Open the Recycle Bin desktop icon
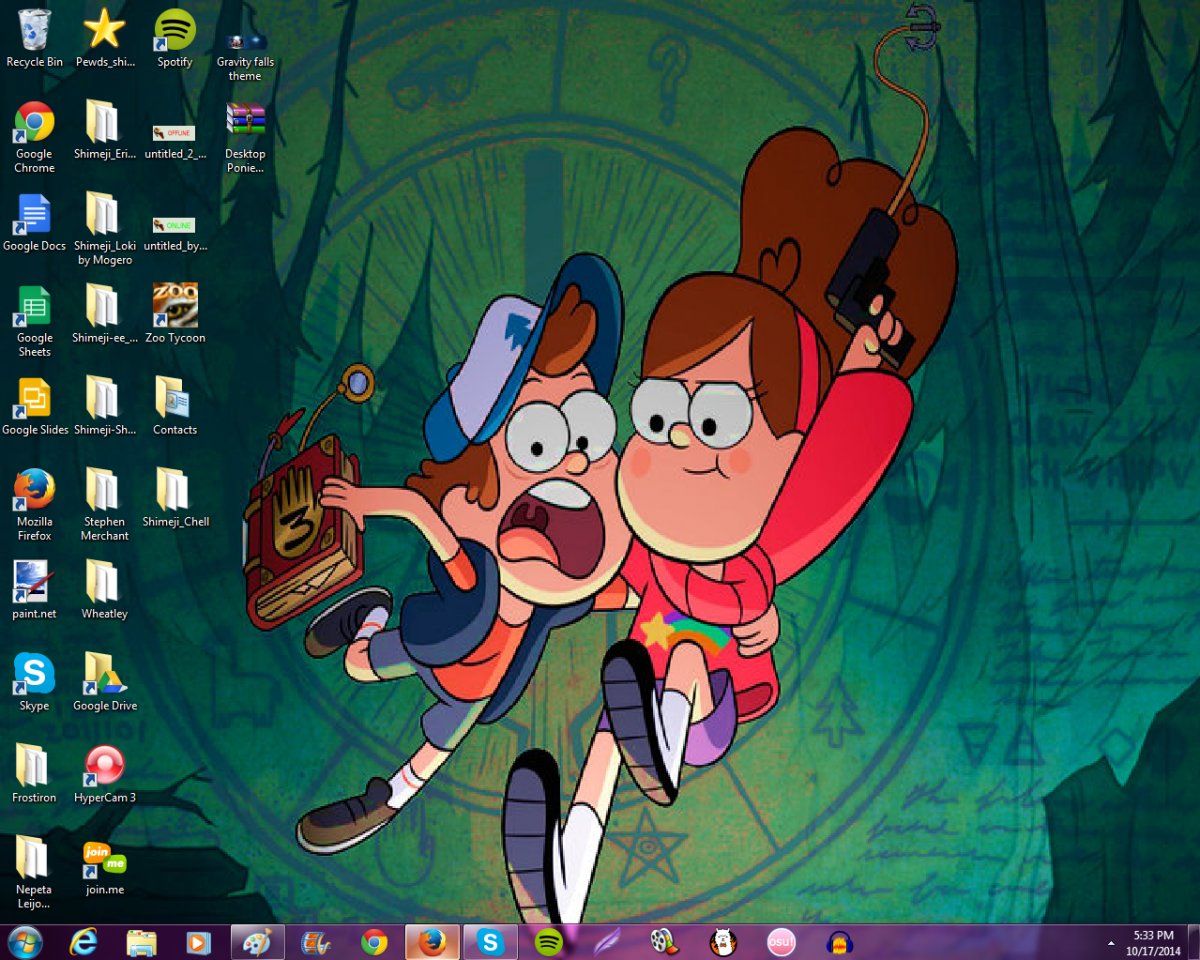Screen dimensions: 1200x960 pos(34,30)
